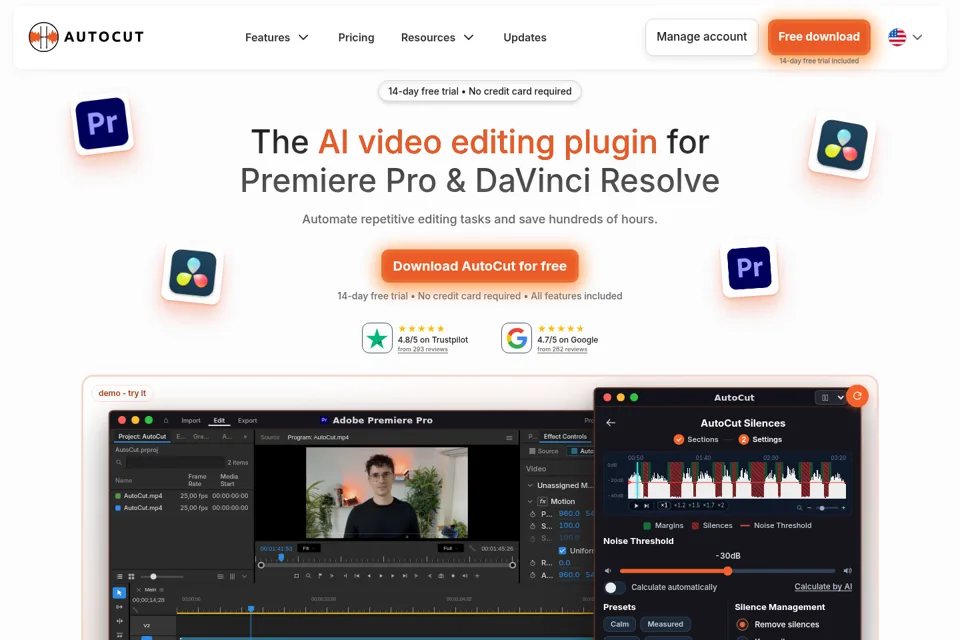Image resolution: width=960 pixels, height=640 pixels.
Task: Click the waveform zoom-out minus icon
Action: pyautogui.click(x=809, y=508)
